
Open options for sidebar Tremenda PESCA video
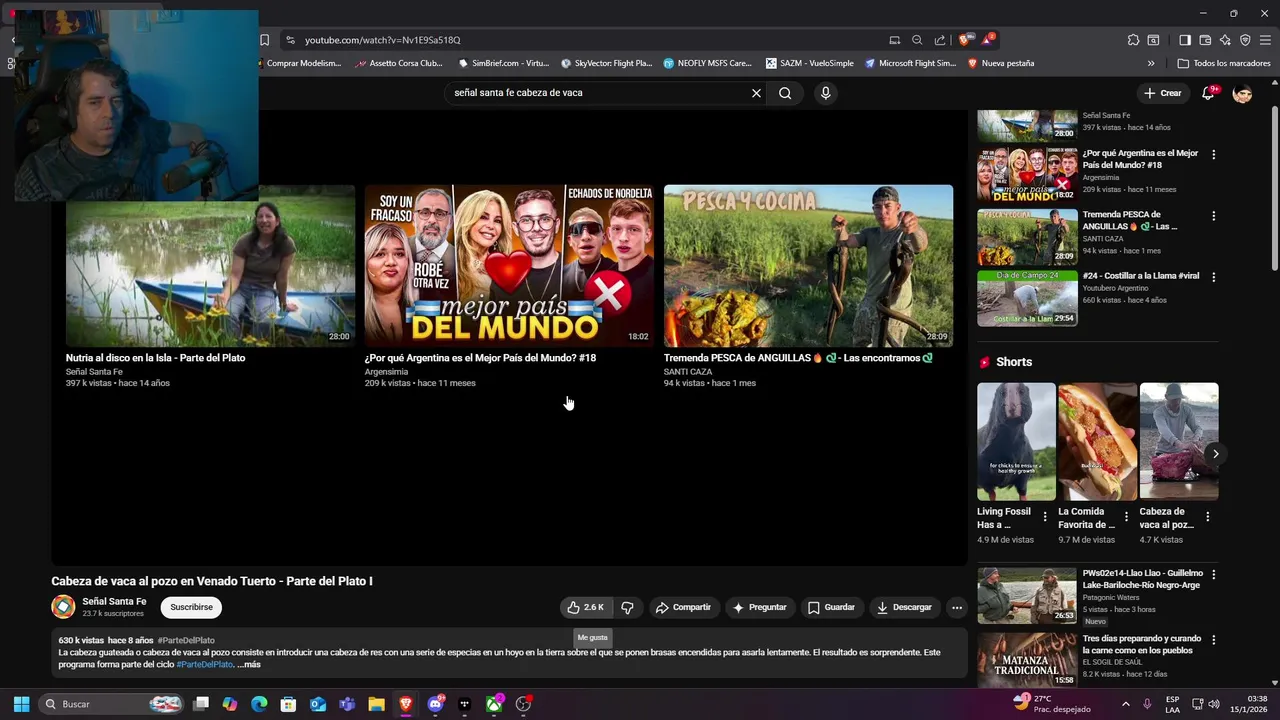[x=1213, y=216]
